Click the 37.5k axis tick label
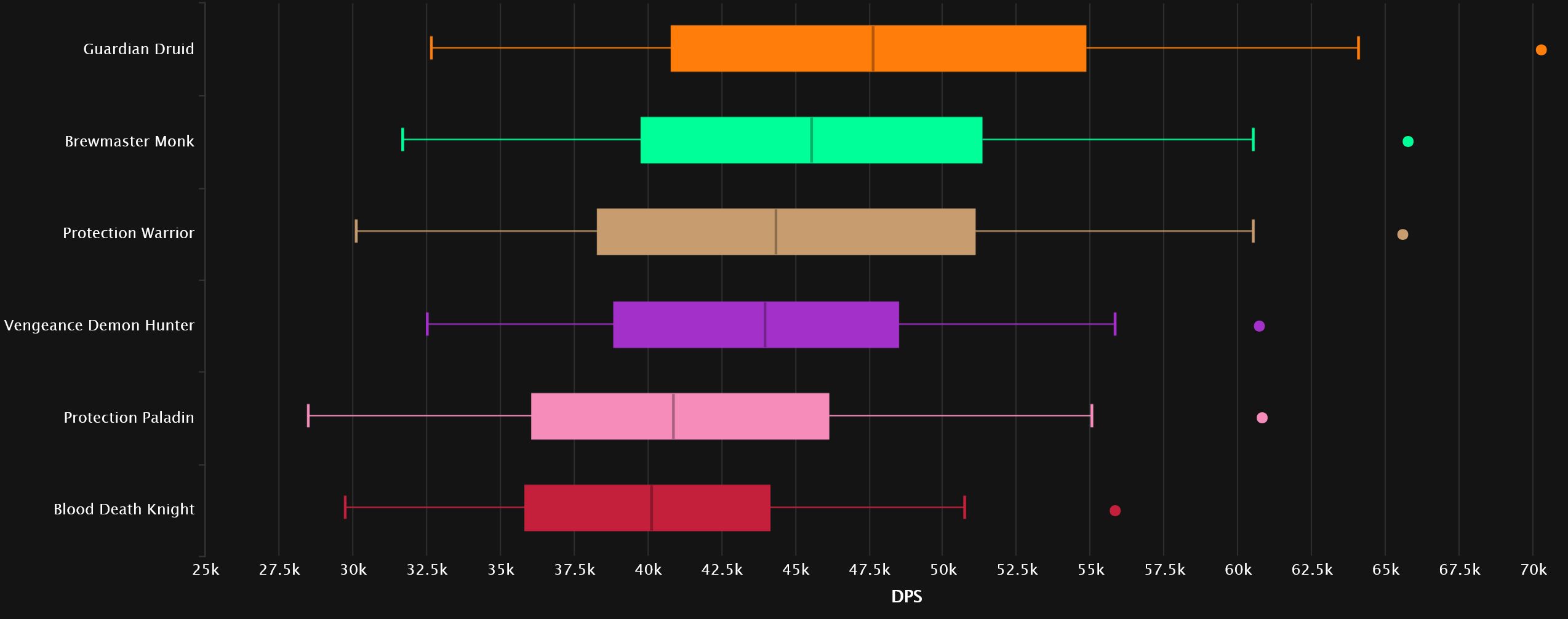1568x619 pixels. tap(575, 570)
